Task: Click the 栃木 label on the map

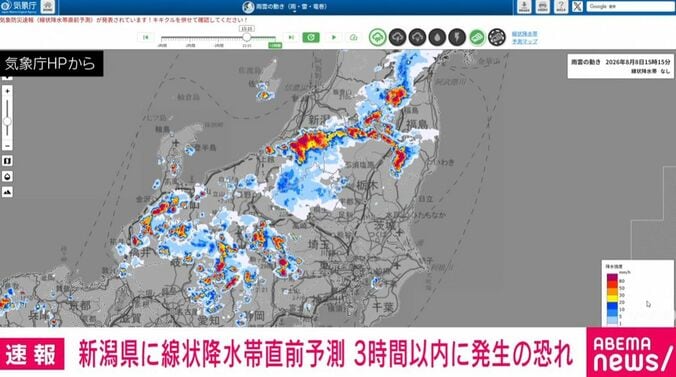Action: [x=367, y=185]
